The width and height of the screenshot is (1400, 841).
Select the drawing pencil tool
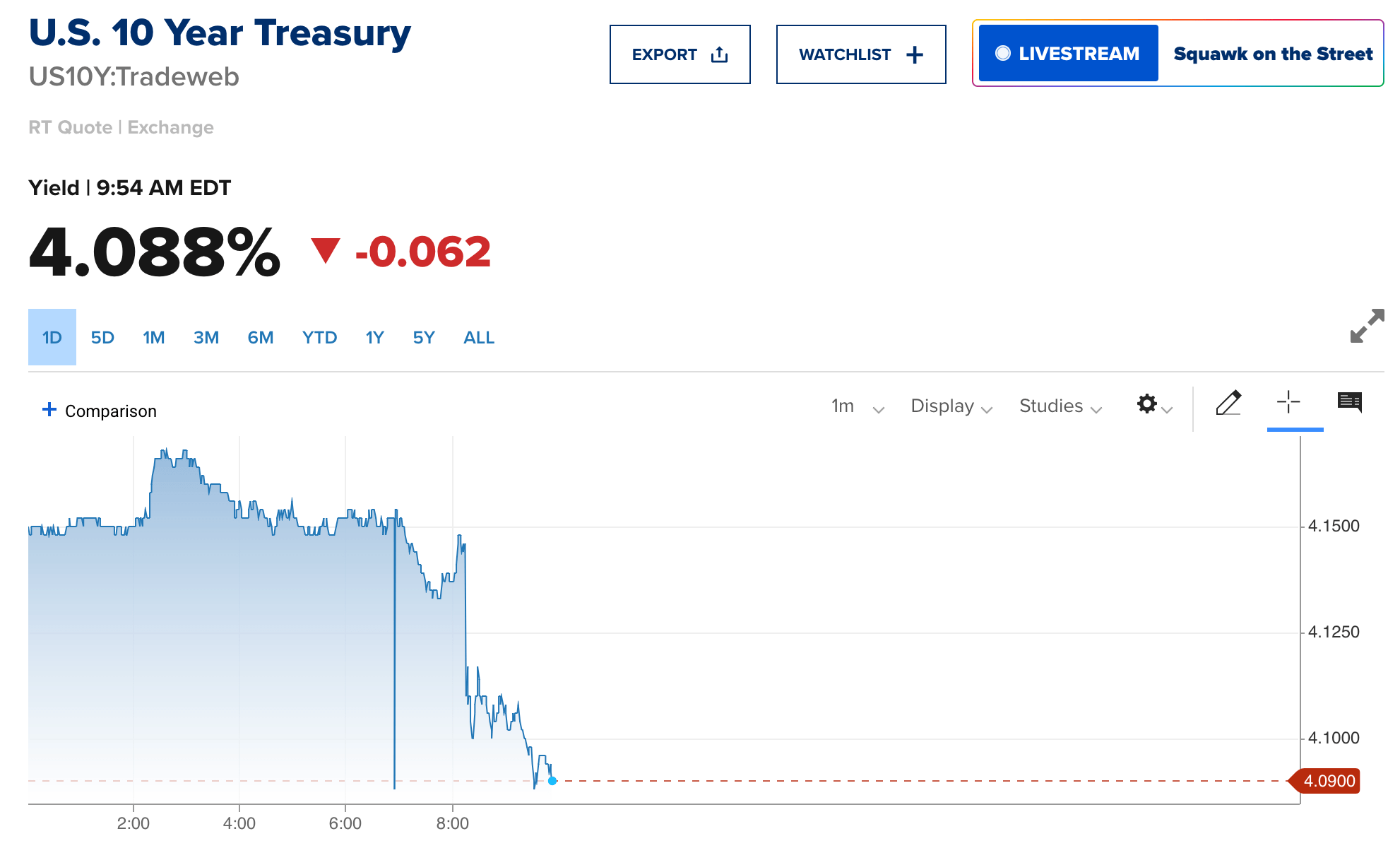(x=1229, y=404)
